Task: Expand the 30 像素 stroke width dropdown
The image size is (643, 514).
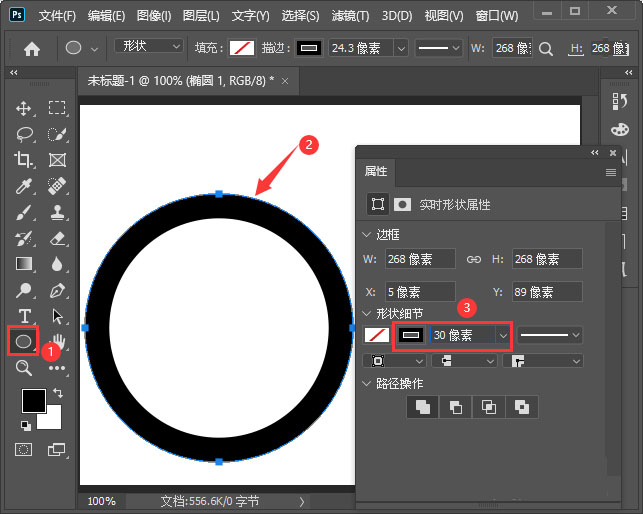Action: (504, 335)
